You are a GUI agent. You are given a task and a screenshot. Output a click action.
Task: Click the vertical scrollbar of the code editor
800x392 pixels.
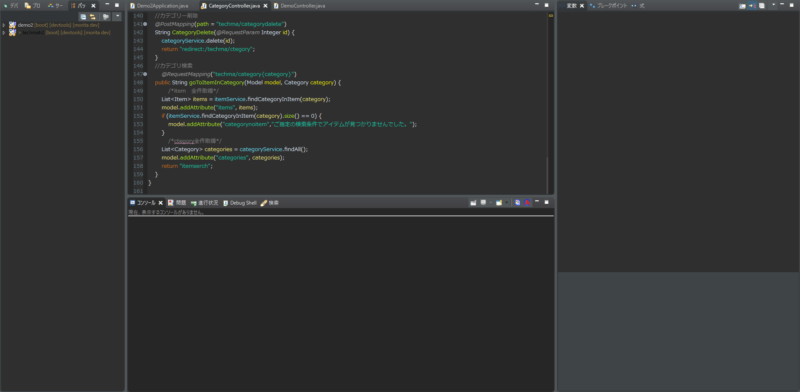[x=546, y=175]
